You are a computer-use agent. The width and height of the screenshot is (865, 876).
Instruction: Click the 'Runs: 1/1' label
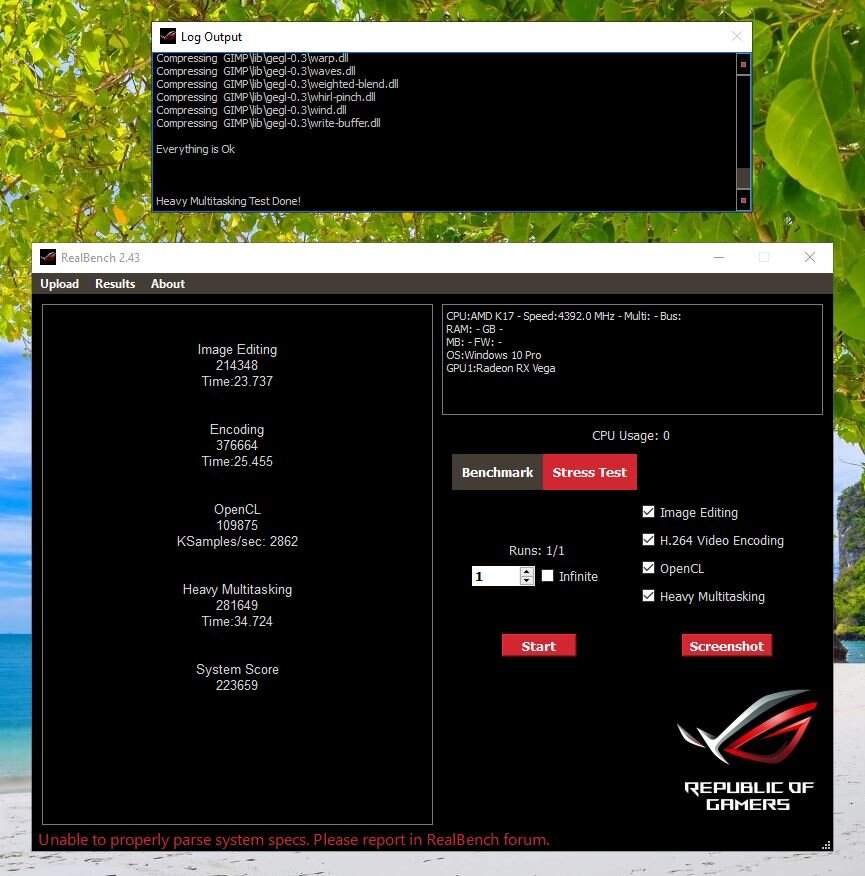[x=536, y=551]
